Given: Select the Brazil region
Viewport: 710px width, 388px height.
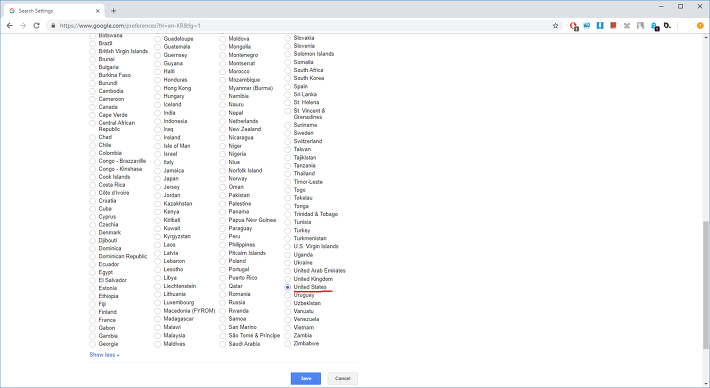Looking at the screenshot, I should coord(92,43).
